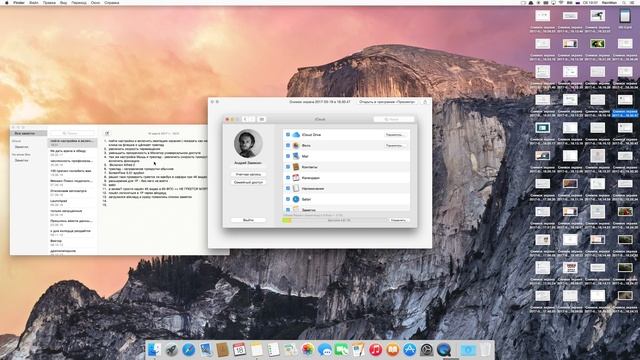Open Notification Center icon in menu bar
640x360 pixels.
(633, 2)
